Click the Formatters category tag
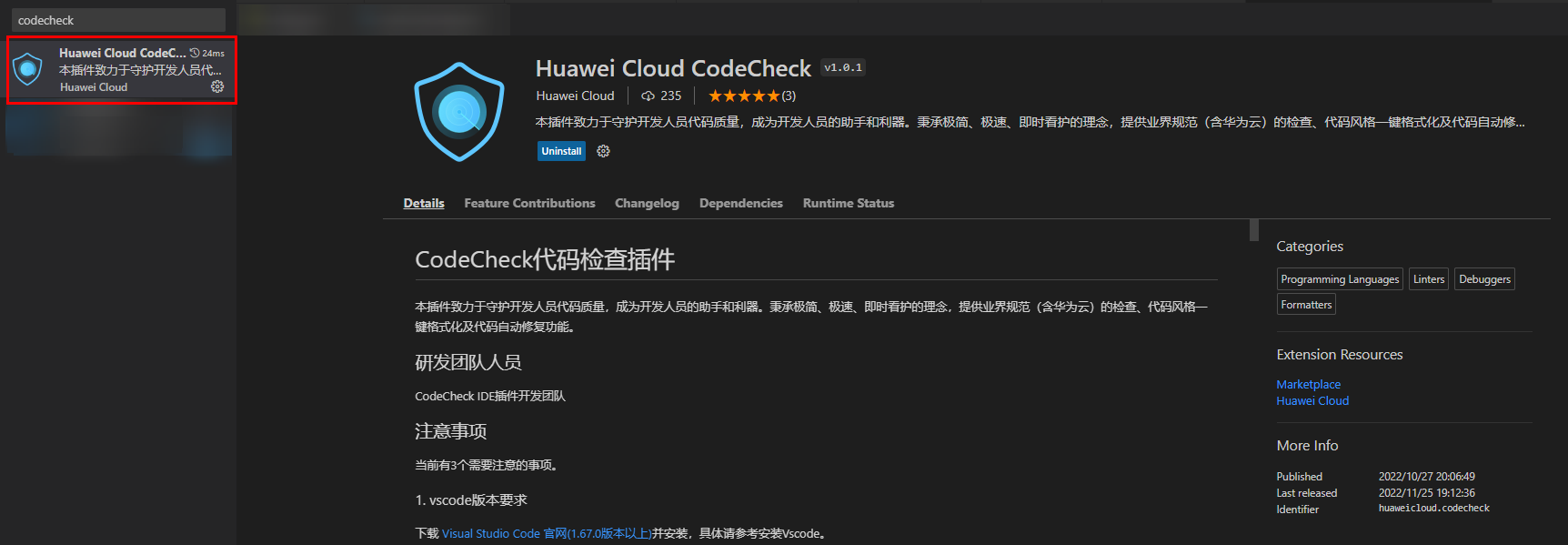The height and width of the screenshot is (545, 1568). (x=1306, y=305)
